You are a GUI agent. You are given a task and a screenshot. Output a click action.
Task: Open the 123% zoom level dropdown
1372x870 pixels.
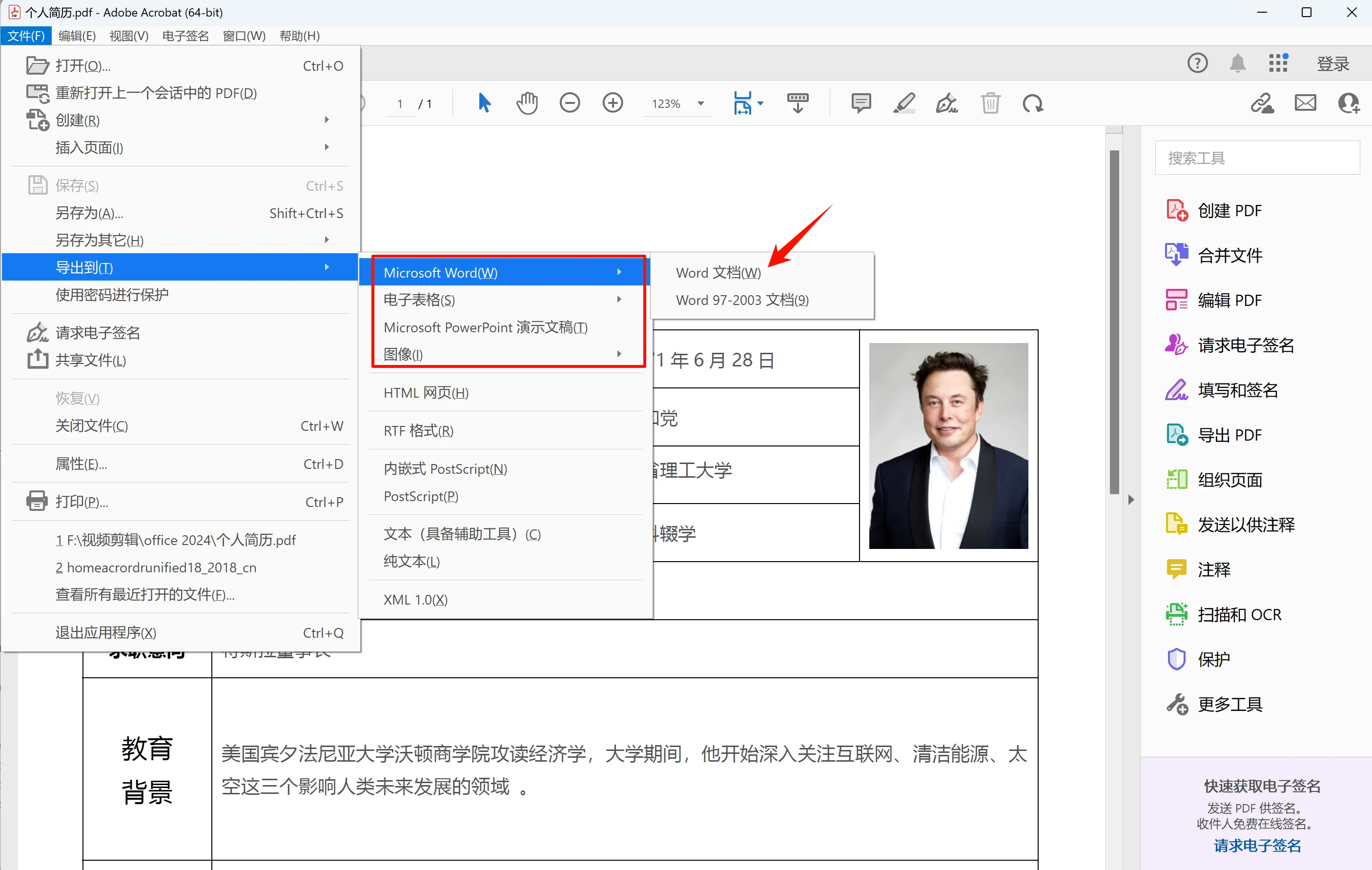(x=701, y=104)
